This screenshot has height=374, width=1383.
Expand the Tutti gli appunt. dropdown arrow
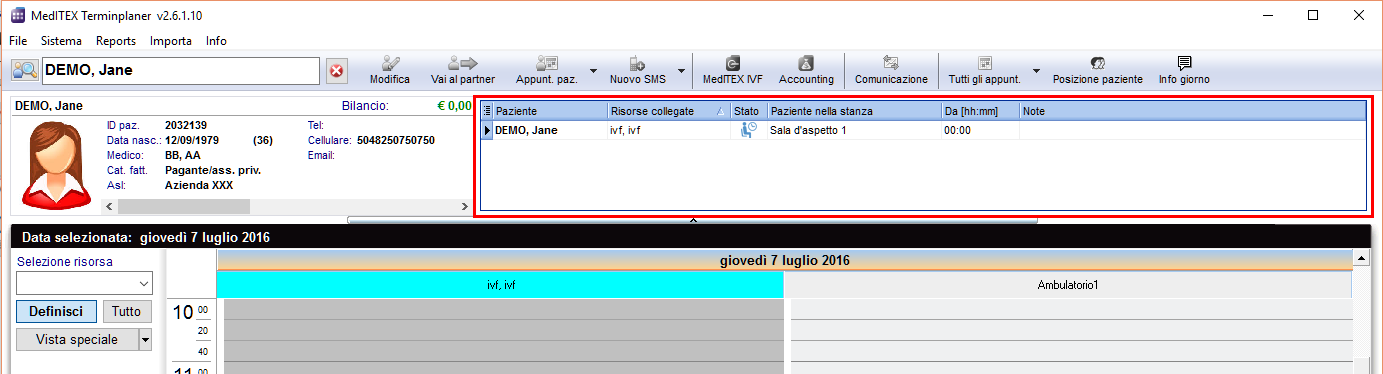tap(1036, 71)
